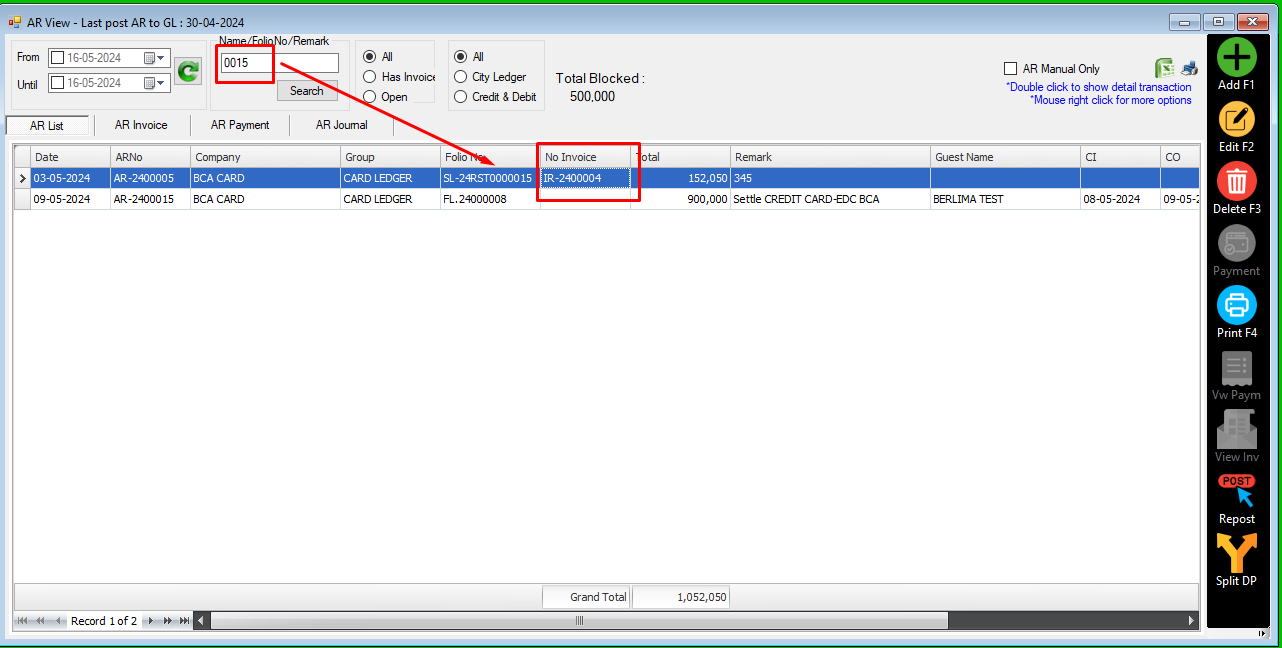The image size is (1282, 648).
Task: Select the All ledger-type radio button
Action: pos(461,57)
